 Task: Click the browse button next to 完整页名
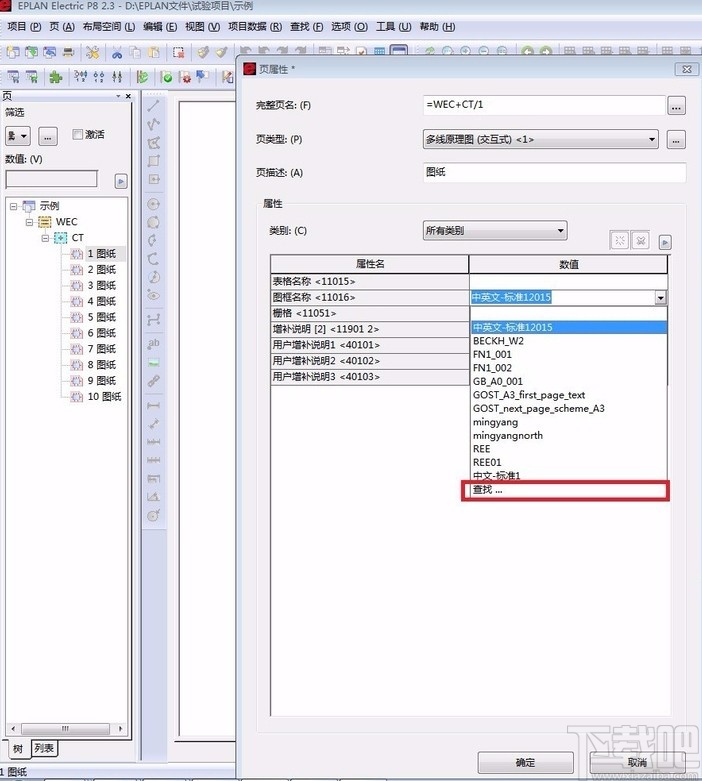[x=676, y=106]
